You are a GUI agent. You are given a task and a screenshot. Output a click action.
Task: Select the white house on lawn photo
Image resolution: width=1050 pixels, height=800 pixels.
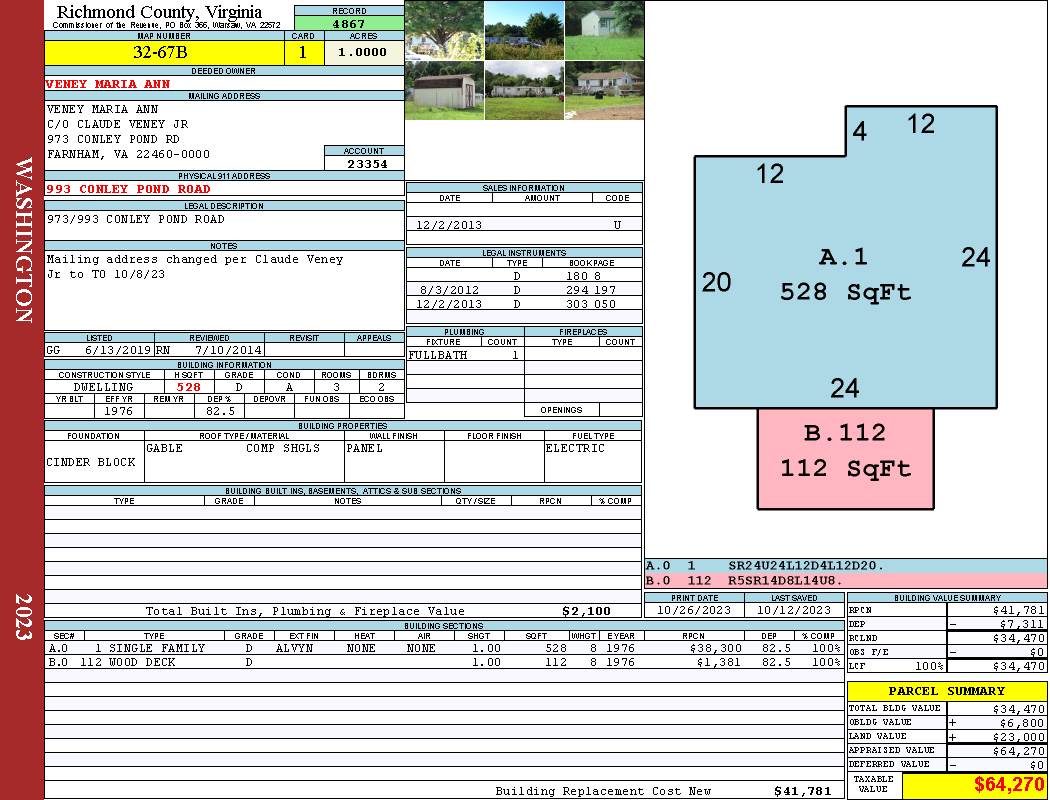point(605,30)
